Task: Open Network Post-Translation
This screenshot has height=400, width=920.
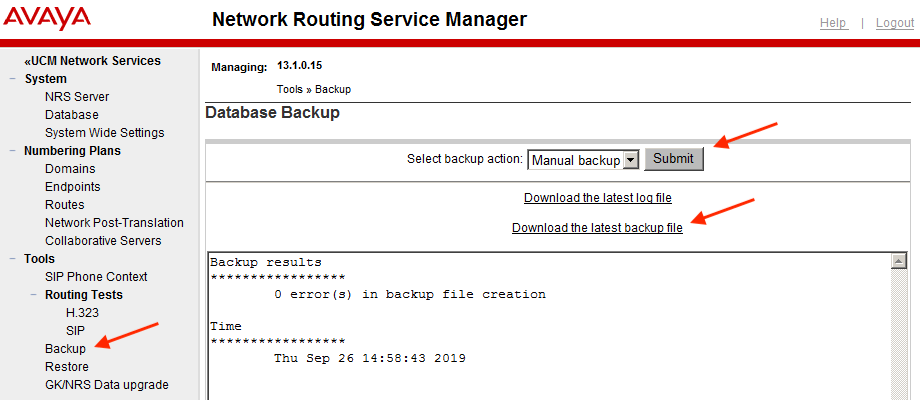Action: point(114,223)
